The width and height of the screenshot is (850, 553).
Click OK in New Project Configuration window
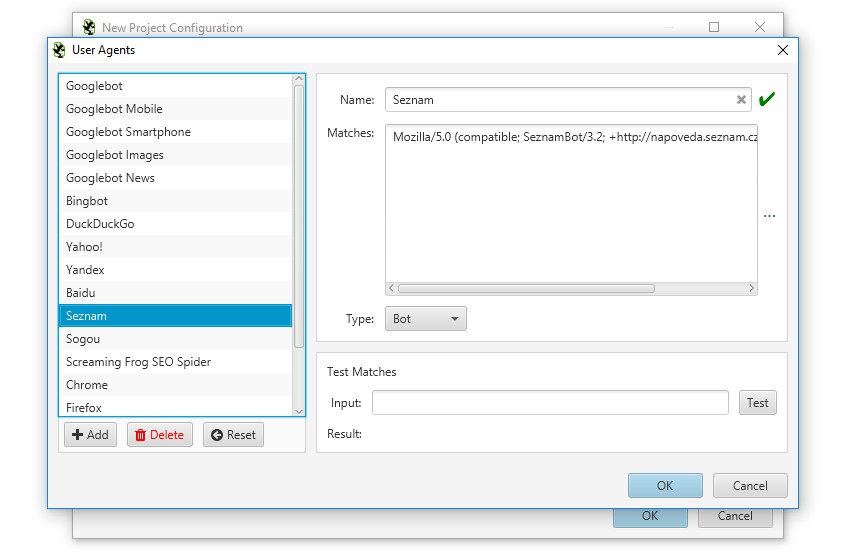(650, 516)
